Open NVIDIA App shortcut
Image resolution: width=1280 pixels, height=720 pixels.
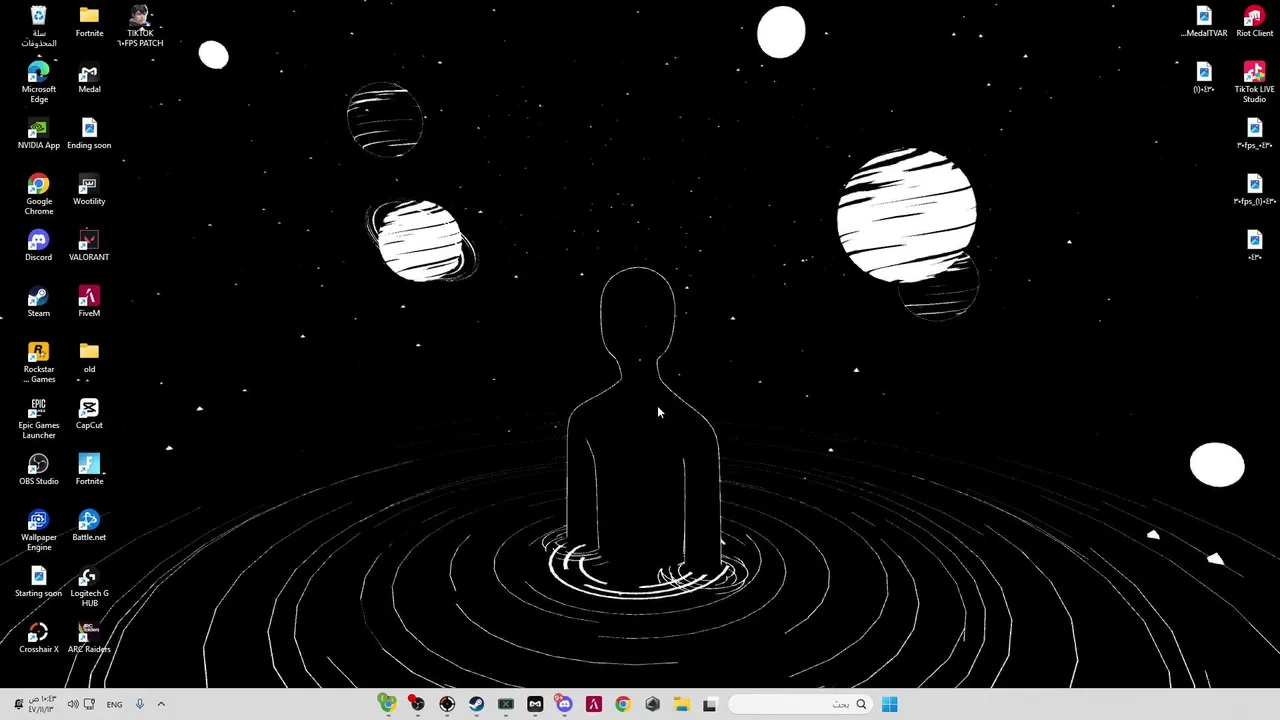[38, 134]
